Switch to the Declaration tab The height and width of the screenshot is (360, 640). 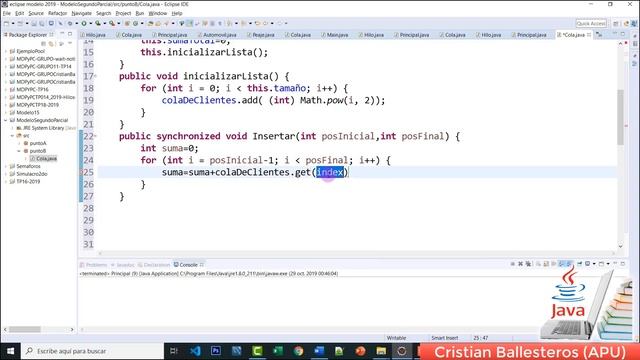153,265
